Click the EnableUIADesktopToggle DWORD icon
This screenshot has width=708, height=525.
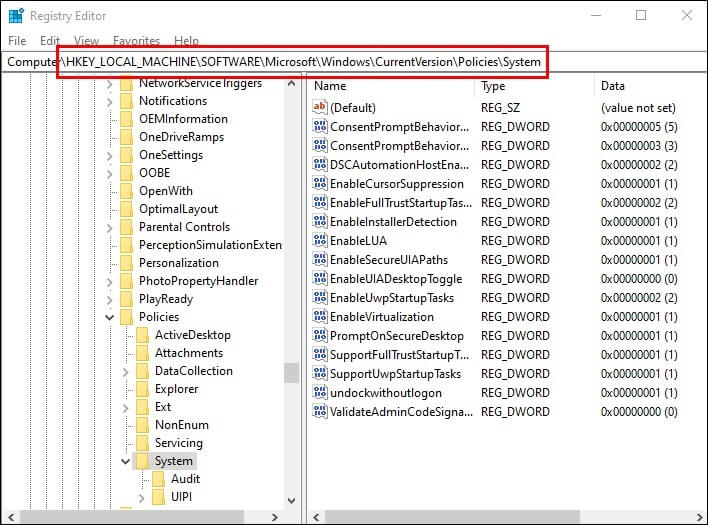tap(320, 279)
